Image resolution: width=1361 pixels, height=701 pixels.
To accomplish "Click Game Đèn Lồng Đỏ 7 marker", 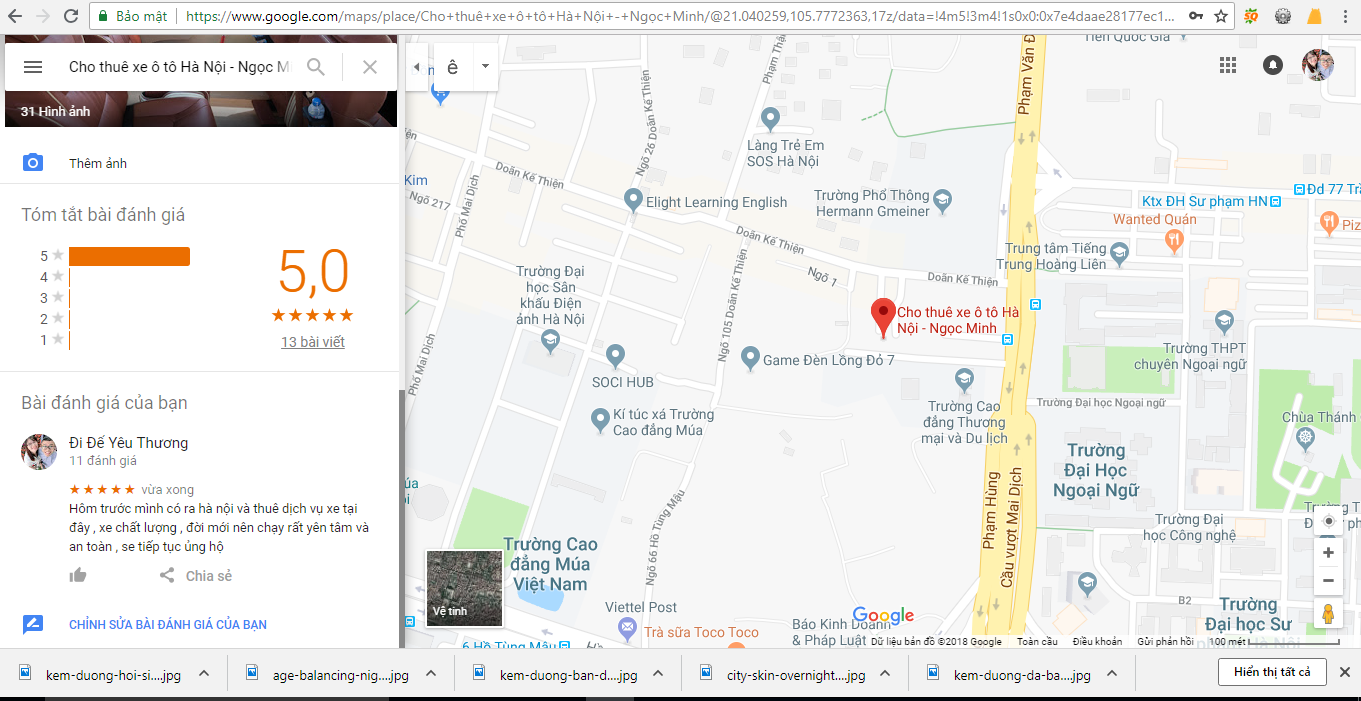I will (x=751, y=358).
